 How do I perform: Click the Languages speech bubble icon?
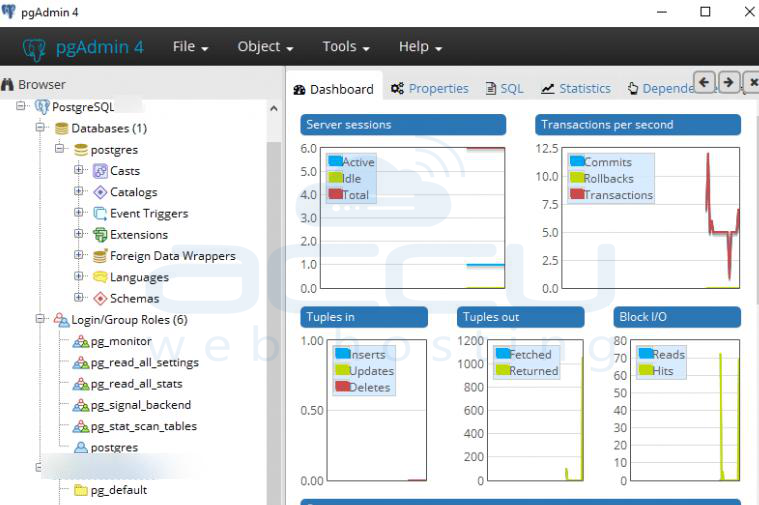(100, 277)
